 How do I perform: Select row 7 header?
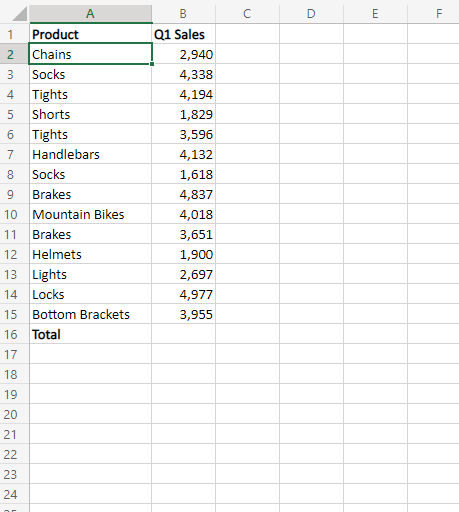14,154
